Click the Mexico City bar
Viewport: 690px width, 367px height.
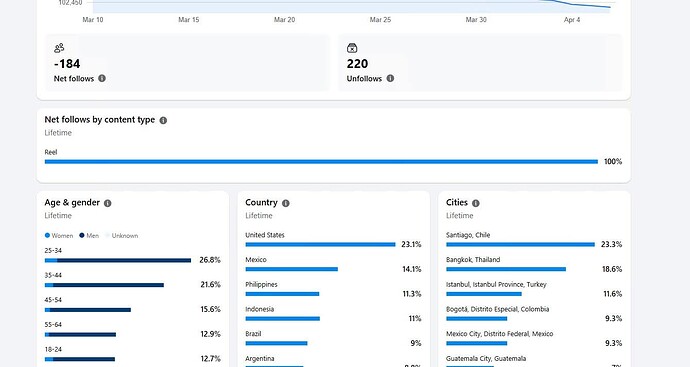click(x=477, y=343)
